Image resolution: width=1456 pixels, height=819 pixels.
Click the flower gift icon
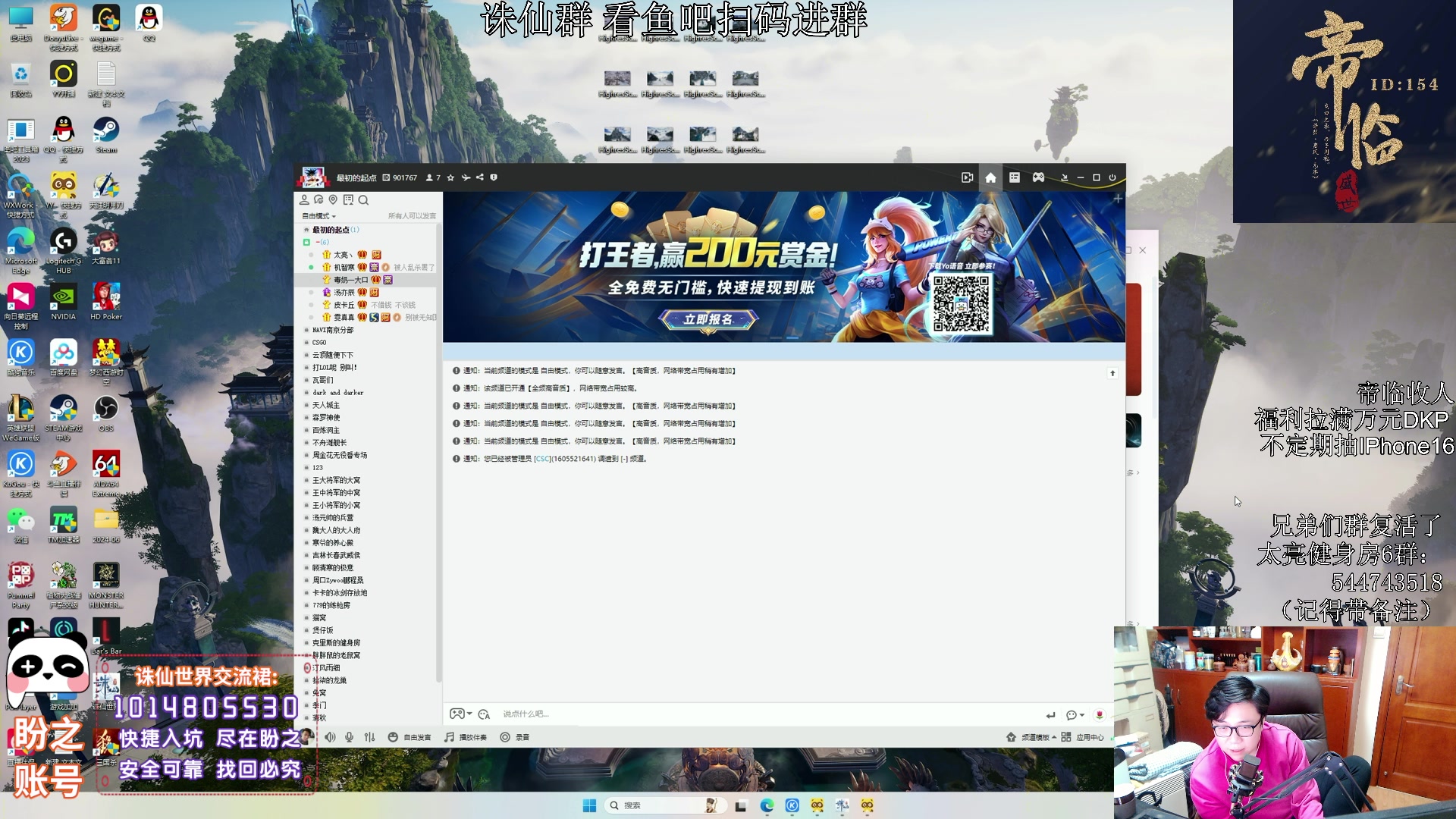click(1100, 715)
